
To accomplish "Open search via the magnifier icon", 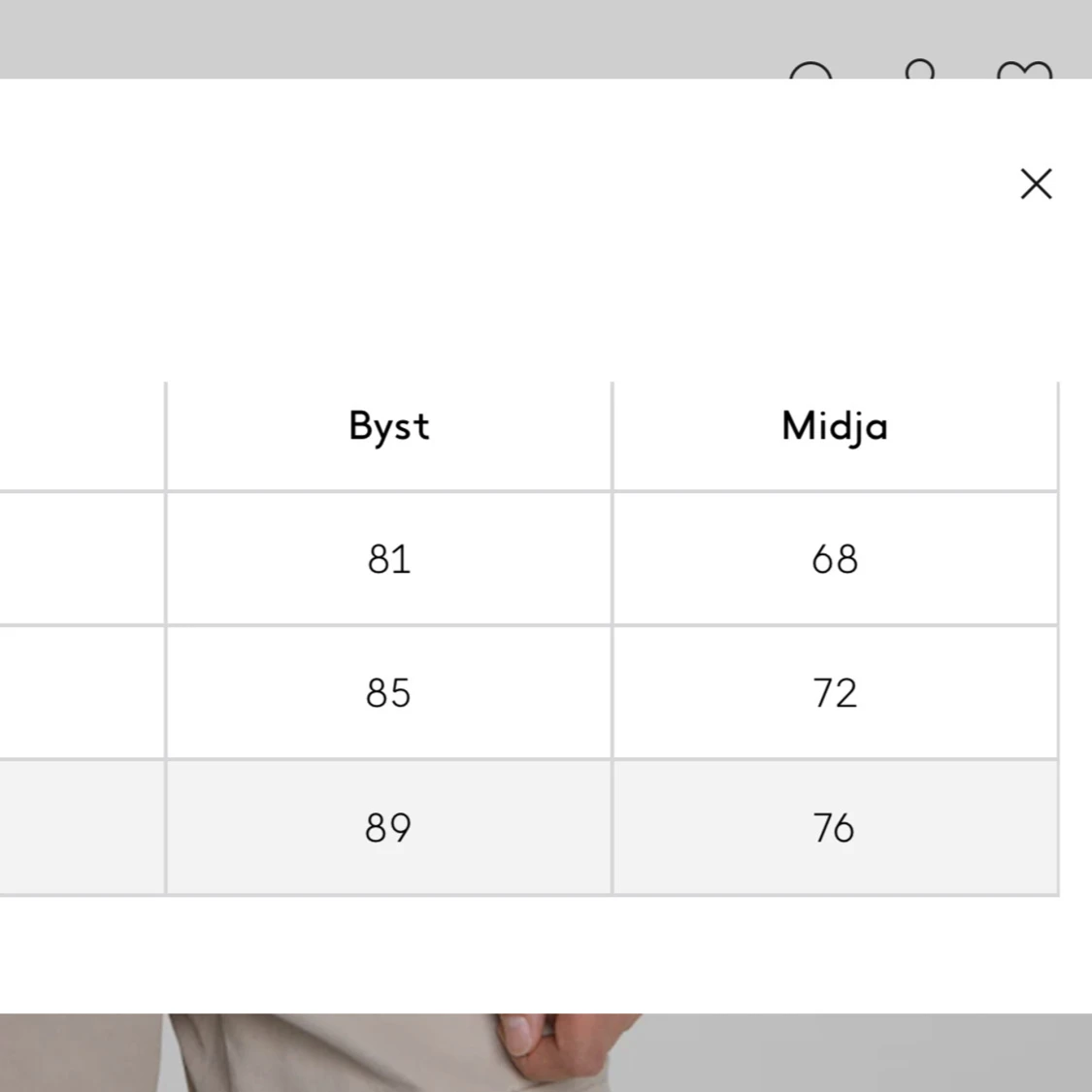I will pyautogui.click(x=811, y=70).
